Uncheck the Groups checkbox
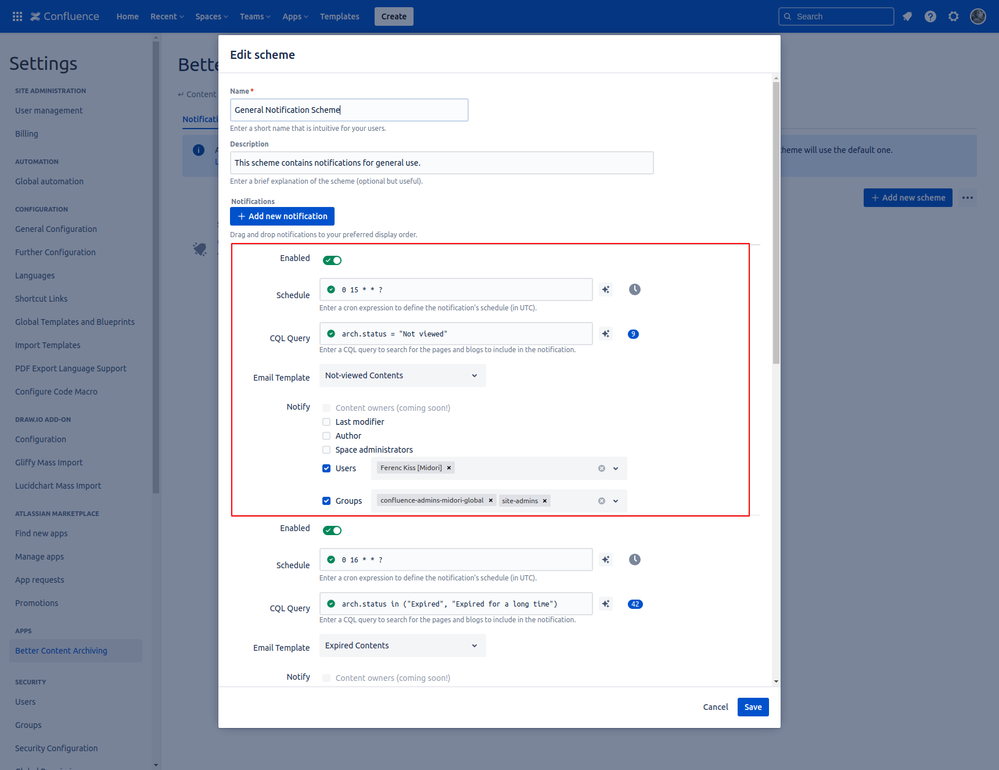This screenshot has width=999, height=770. tap(326, 501)
